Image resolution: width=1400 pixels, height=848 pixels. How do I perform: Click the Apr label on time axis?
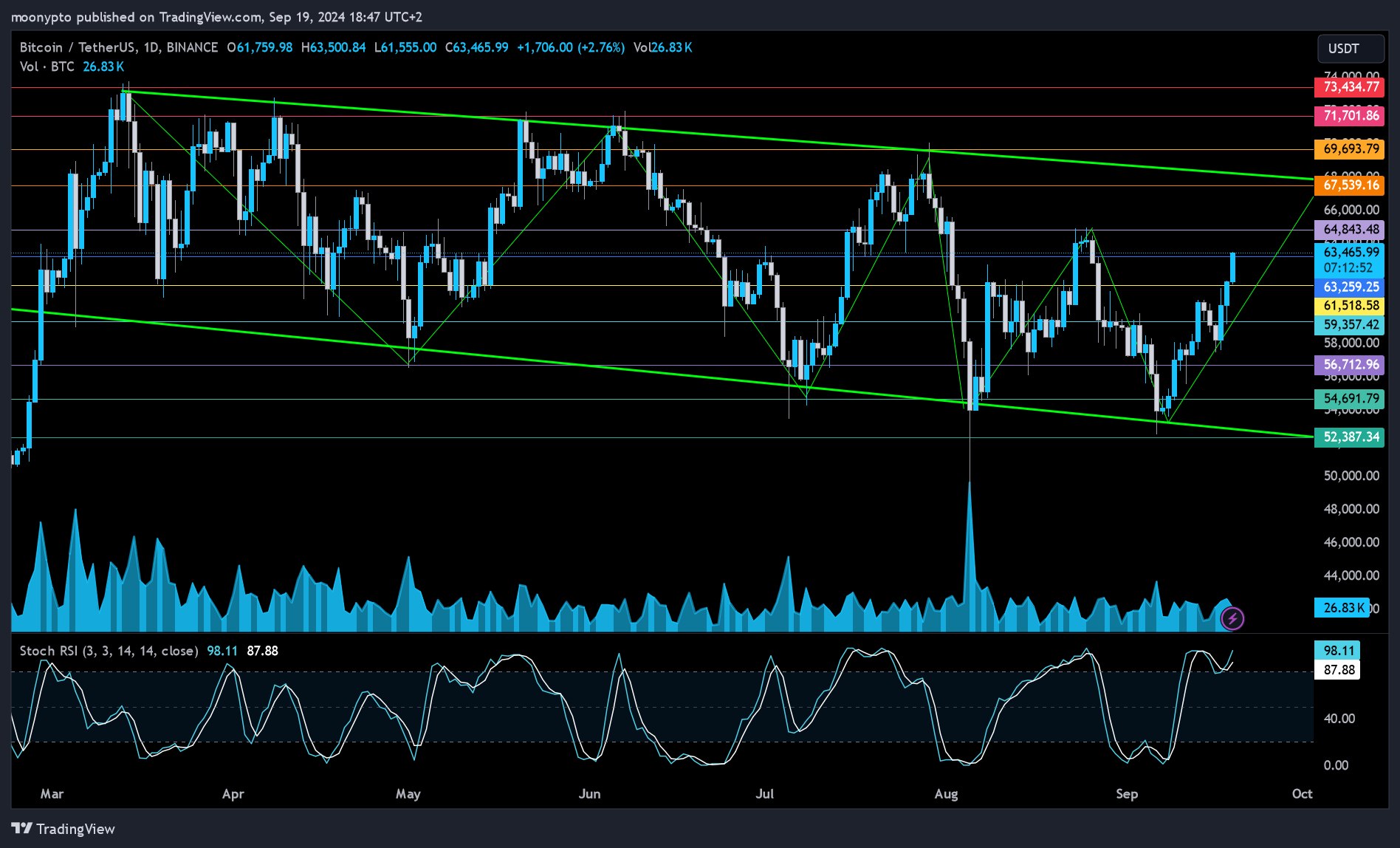(233, 794)
